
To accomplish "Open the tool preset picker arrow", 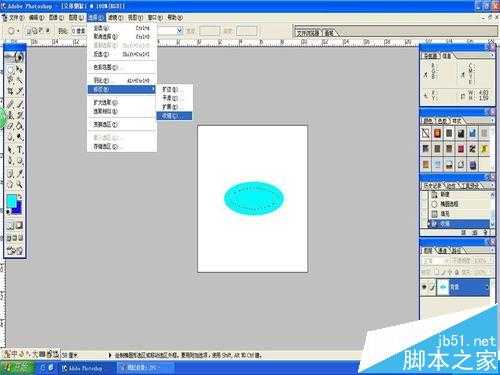I will click(x=18, y=31).
